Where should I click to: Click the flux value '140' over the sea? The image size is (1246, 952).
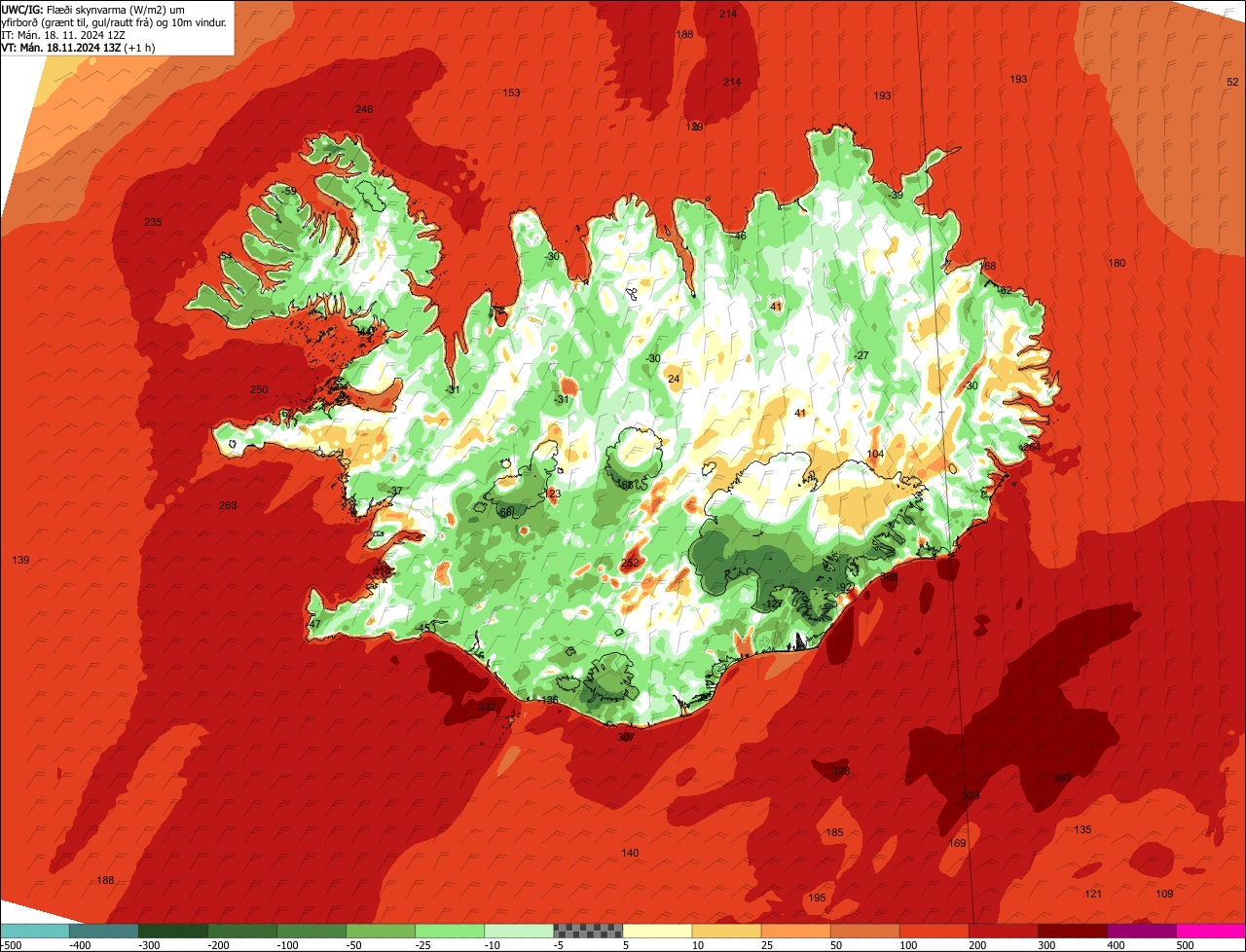(x=630, y=853)
